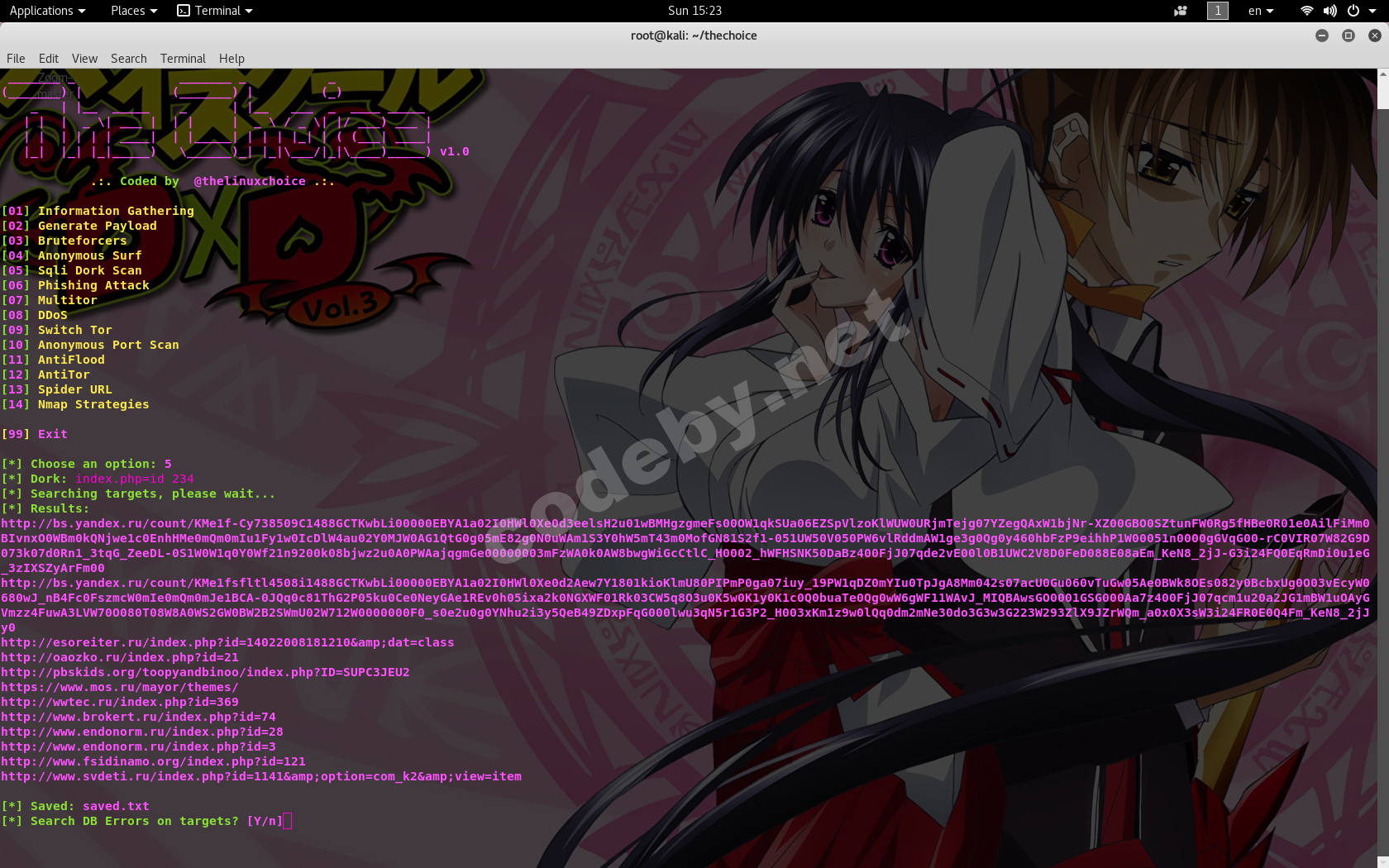Screen dimensions: 1389x868
Task: Click the fsidinamo.org id=121 URL
Action: pos(154,761)
